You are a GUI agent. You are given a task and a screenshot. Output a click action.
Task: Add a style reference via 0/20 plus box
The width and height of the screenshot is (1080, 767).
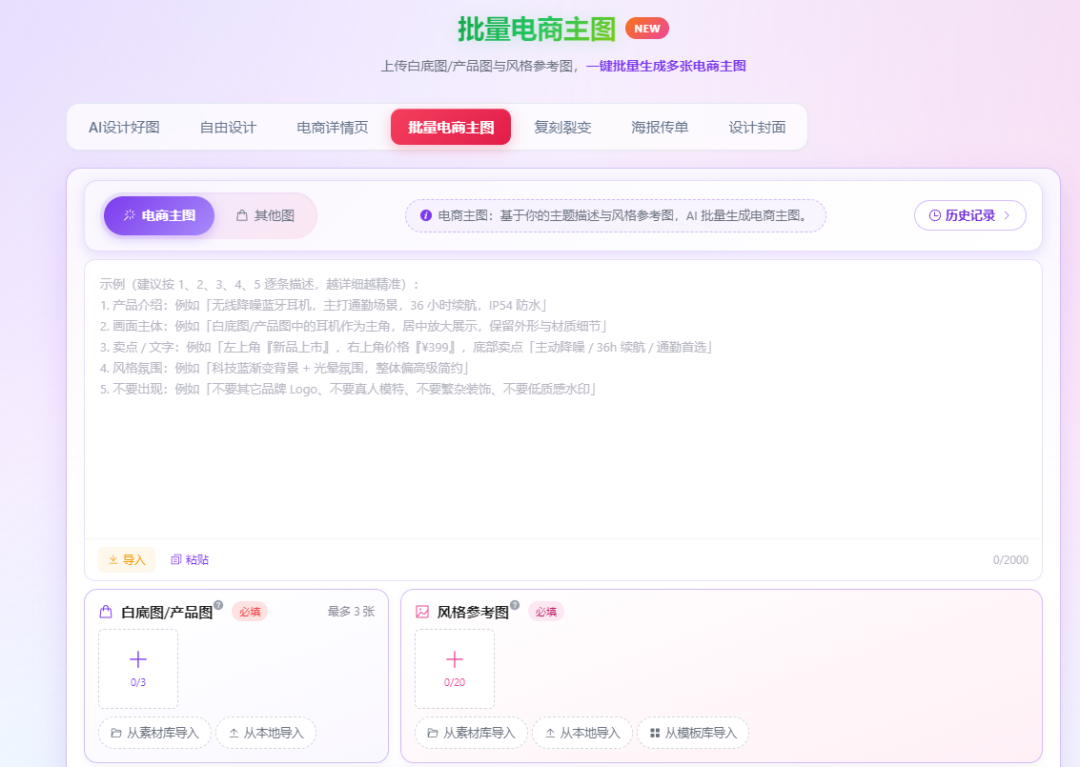[x=455, y=669]
